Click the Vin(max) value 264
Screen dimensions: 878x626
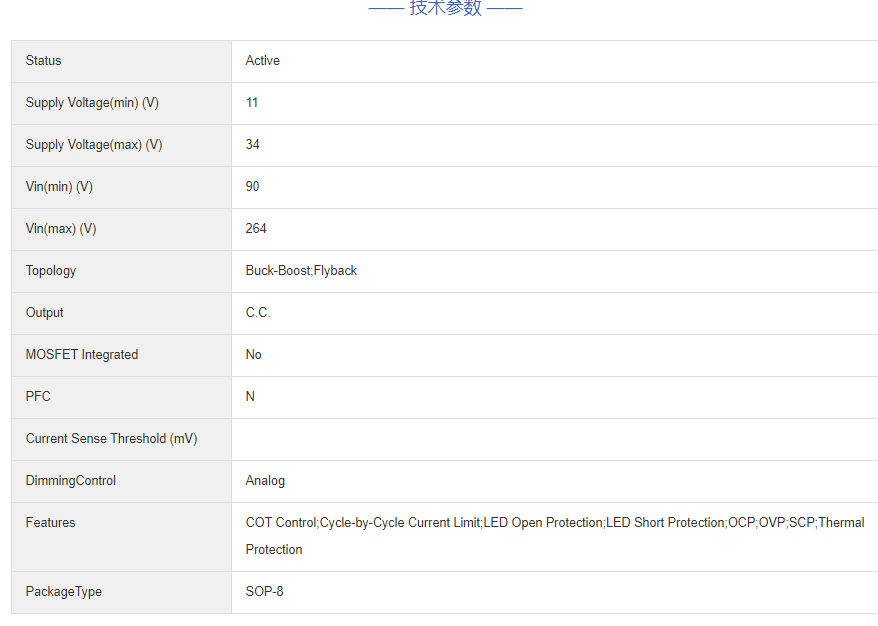click(x=256, y=229)
